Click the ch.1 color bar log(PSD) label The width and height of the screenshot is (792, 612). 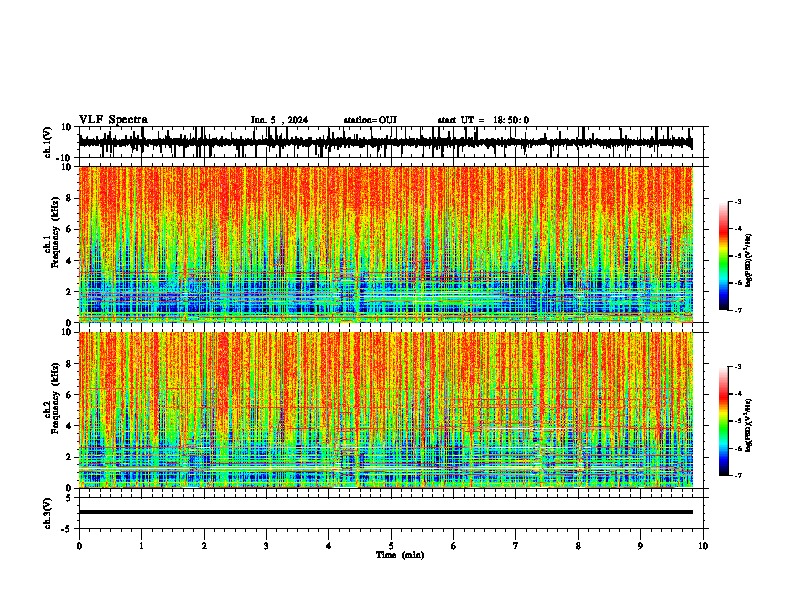tap(748, 260)
